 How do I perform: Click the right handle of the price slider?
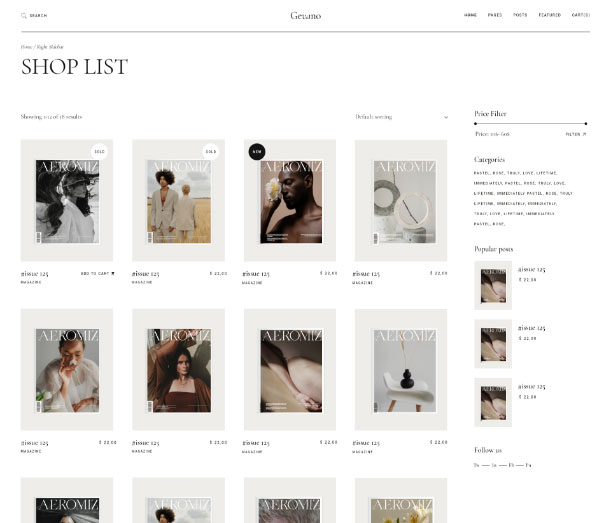coord(586,124)
